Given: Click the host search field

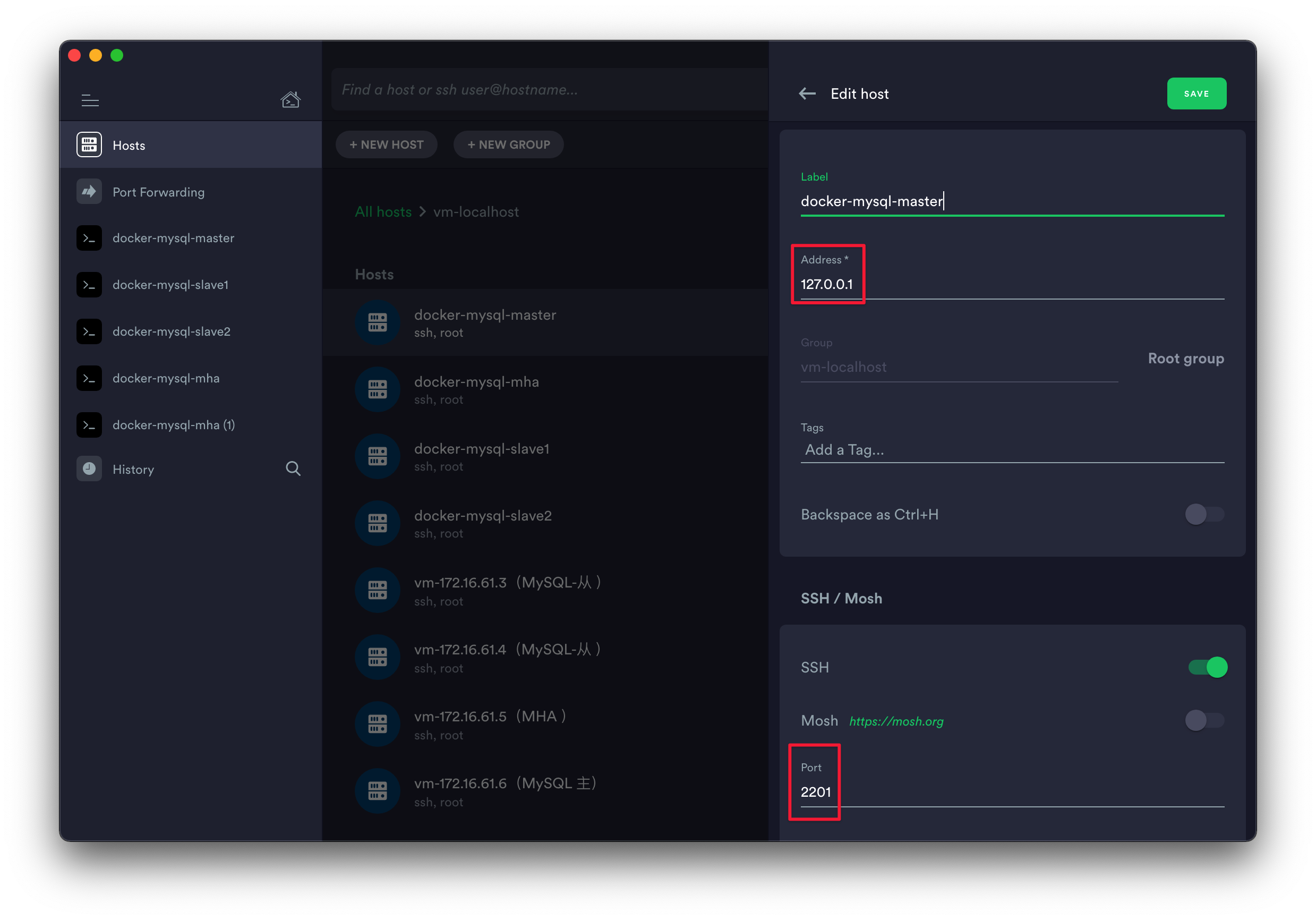Looking at the screenshot, I should pyautogui.click(x=550, y=90).
